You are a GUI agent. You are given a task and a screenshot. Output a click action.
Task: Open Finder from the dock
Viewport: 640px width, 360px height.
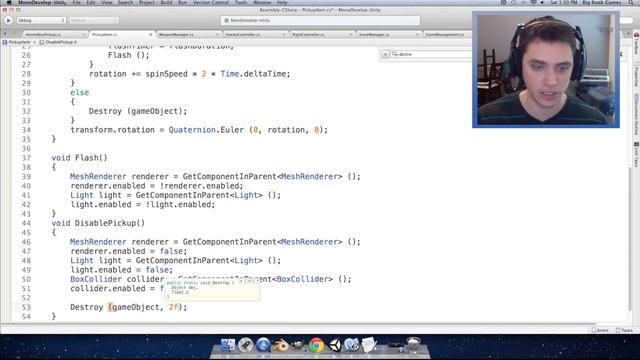point(227,345)
